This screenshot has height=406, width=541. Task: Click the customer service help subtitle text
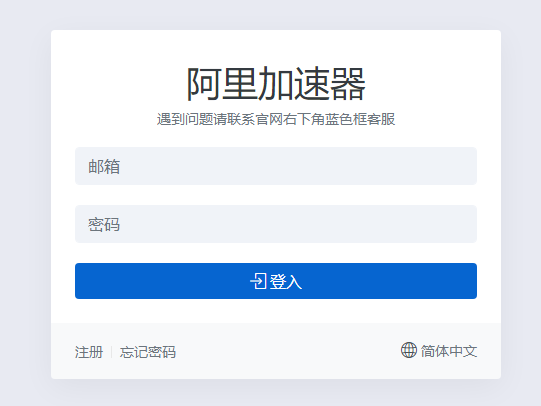click(276, 119)
